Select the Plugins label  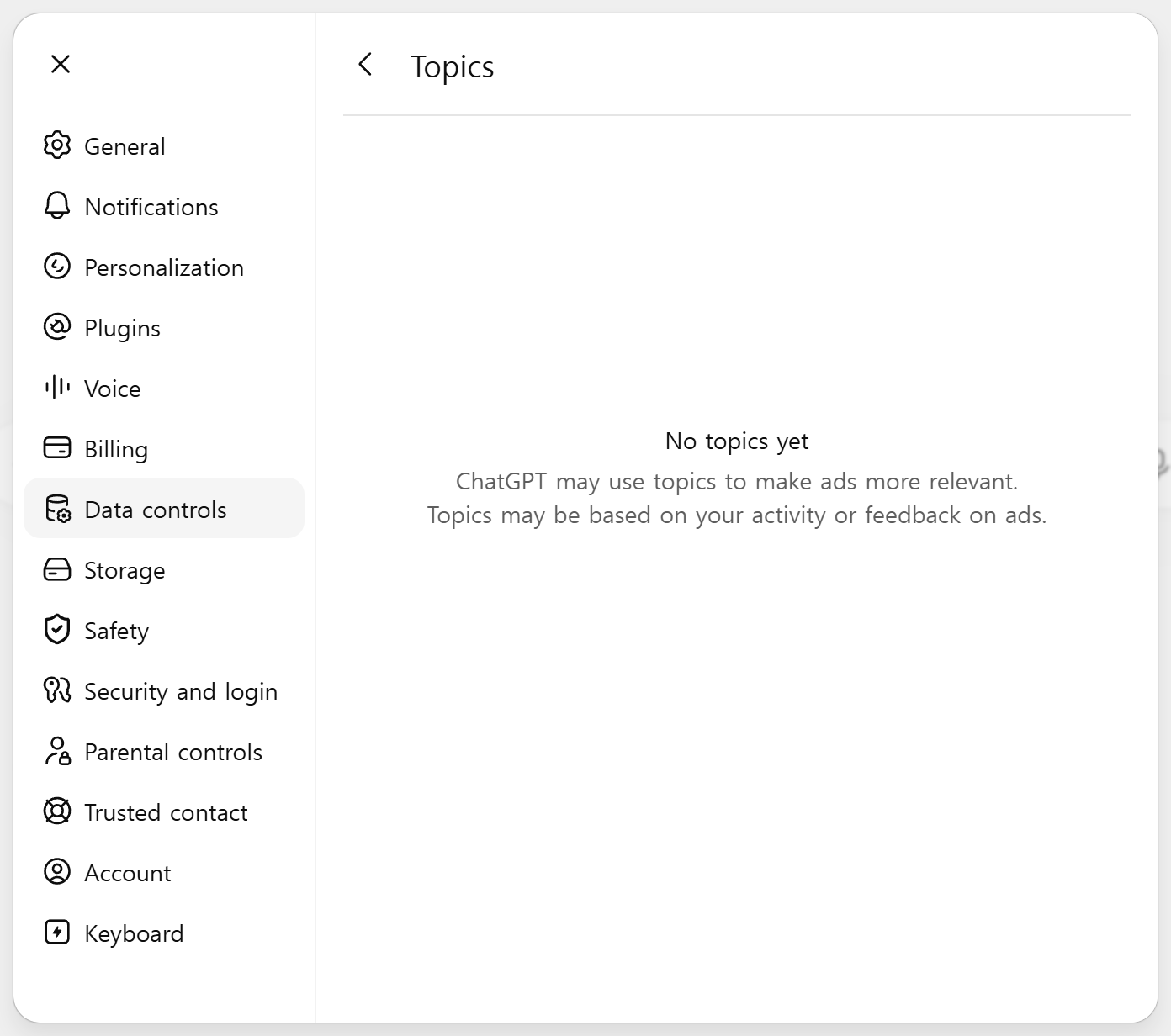[122, 329]
